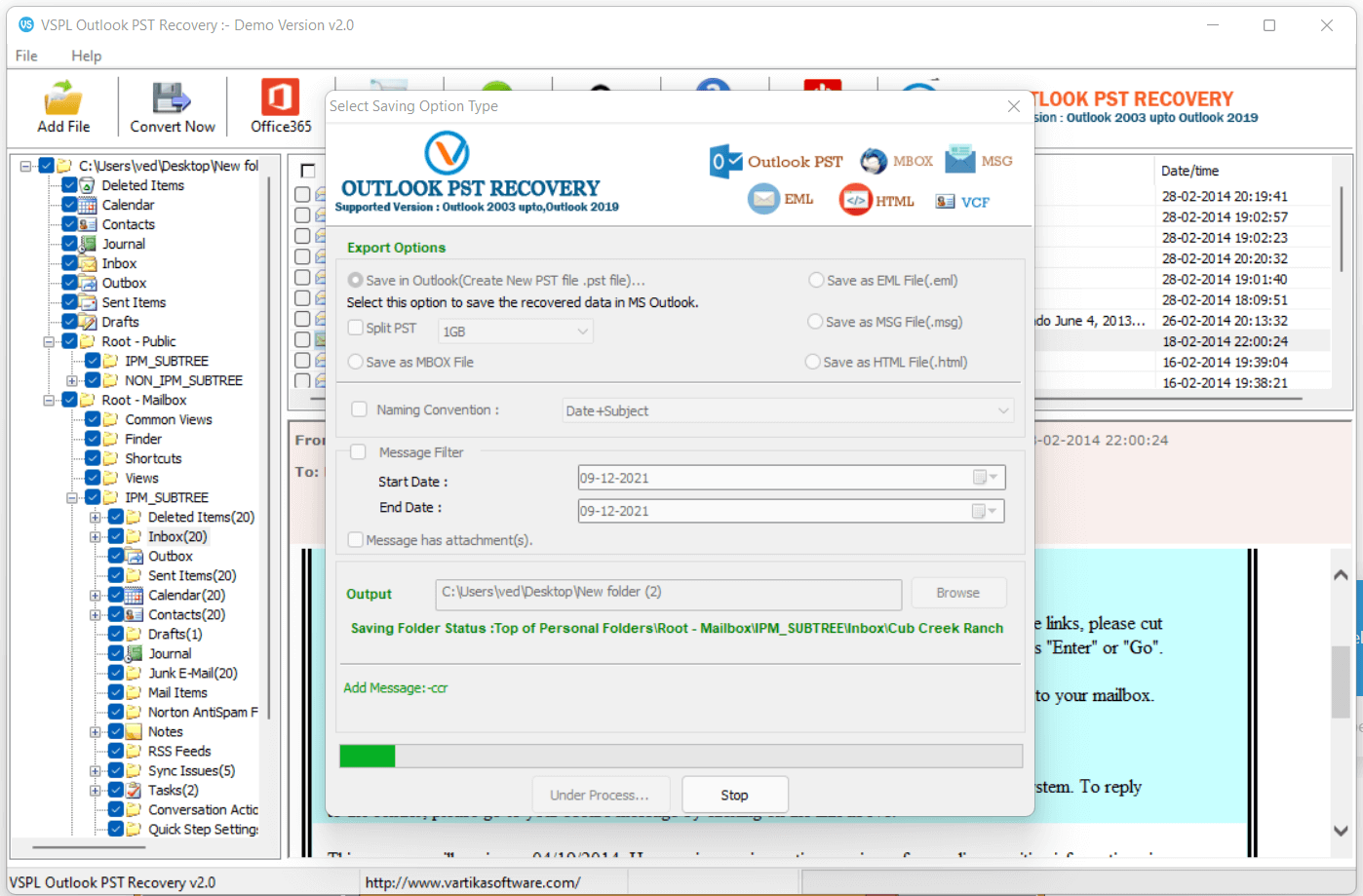1363x896 pixels.
Task: Click the MSG format icon
Action: pos(960,159)
